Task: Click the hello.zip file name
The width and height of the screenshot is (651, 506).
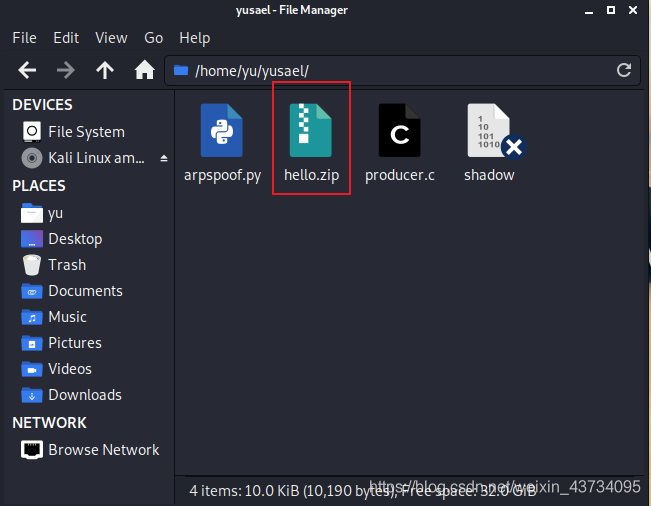Action: 311,175
